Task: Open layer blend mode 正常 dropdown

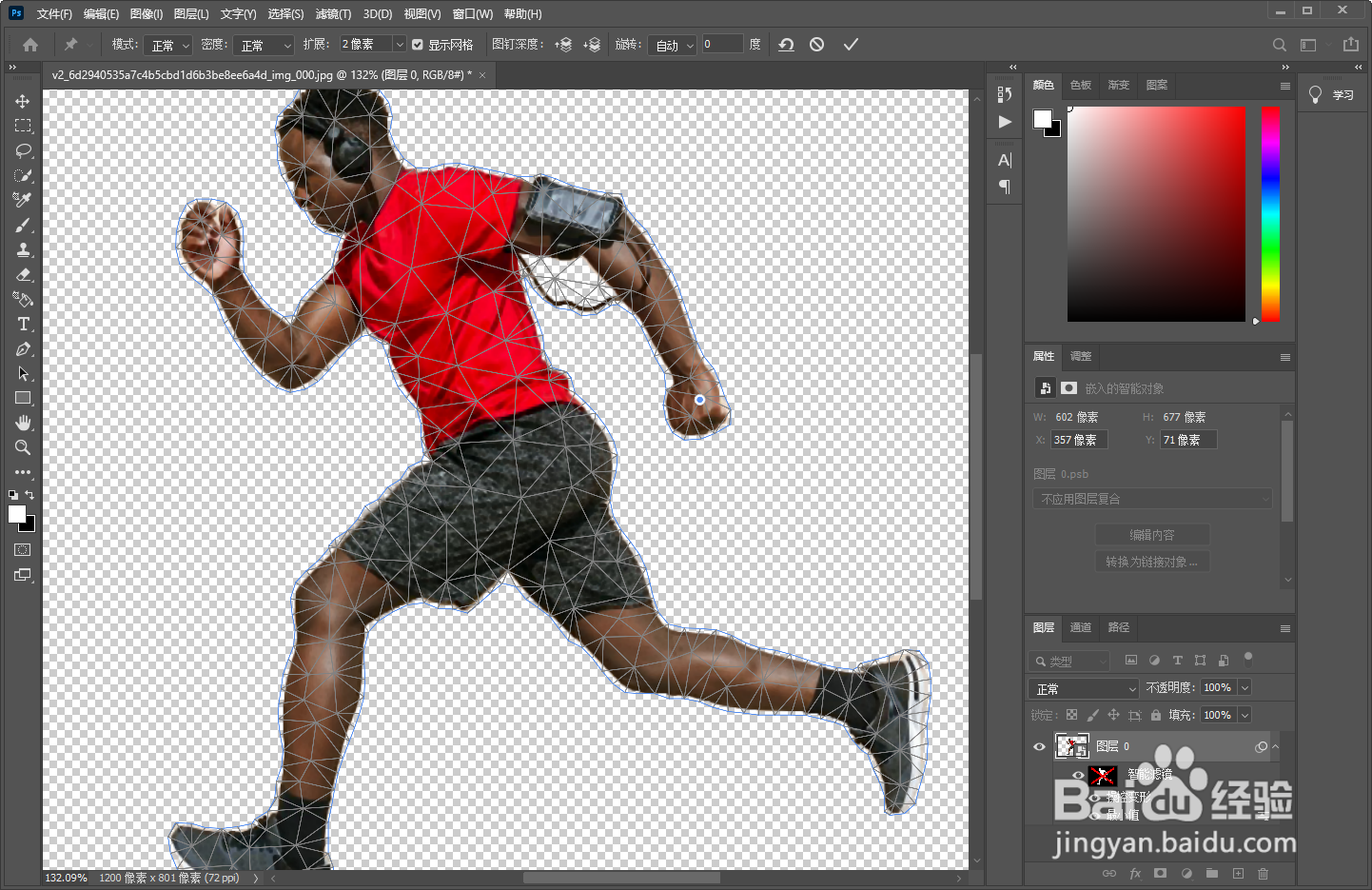Action: [1084, 688]
